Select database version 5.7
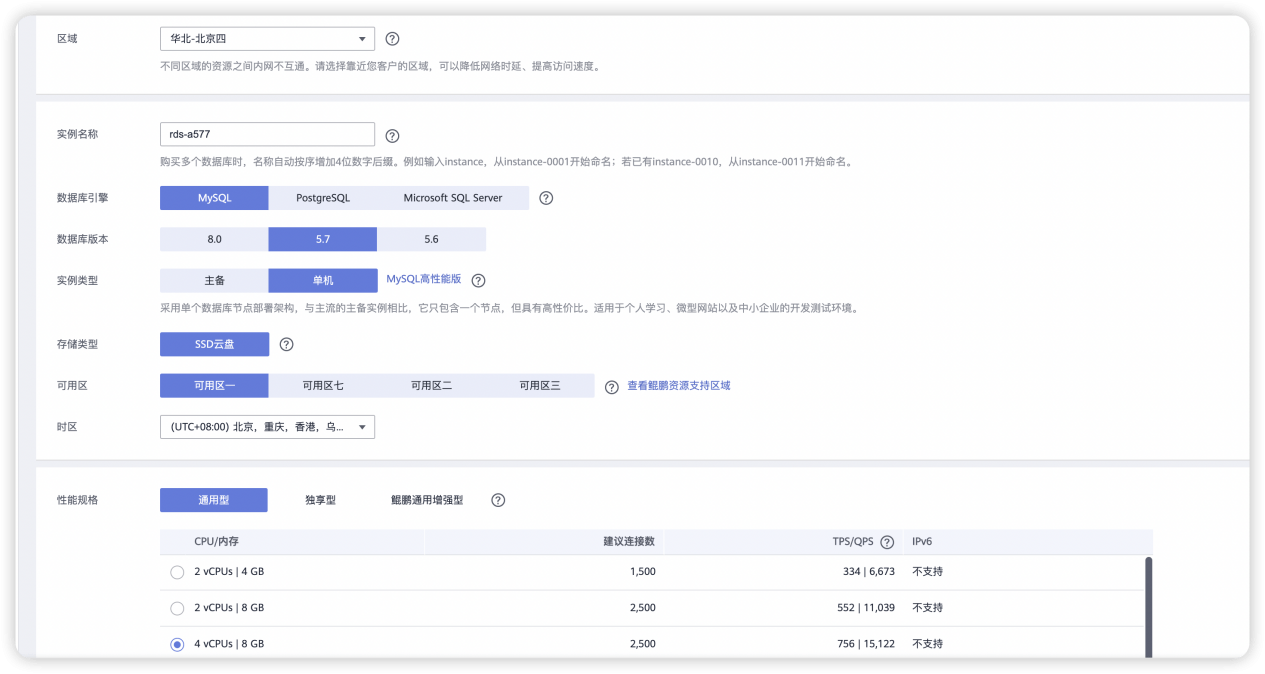1265x674 pixels. click(x=323, y=239)
